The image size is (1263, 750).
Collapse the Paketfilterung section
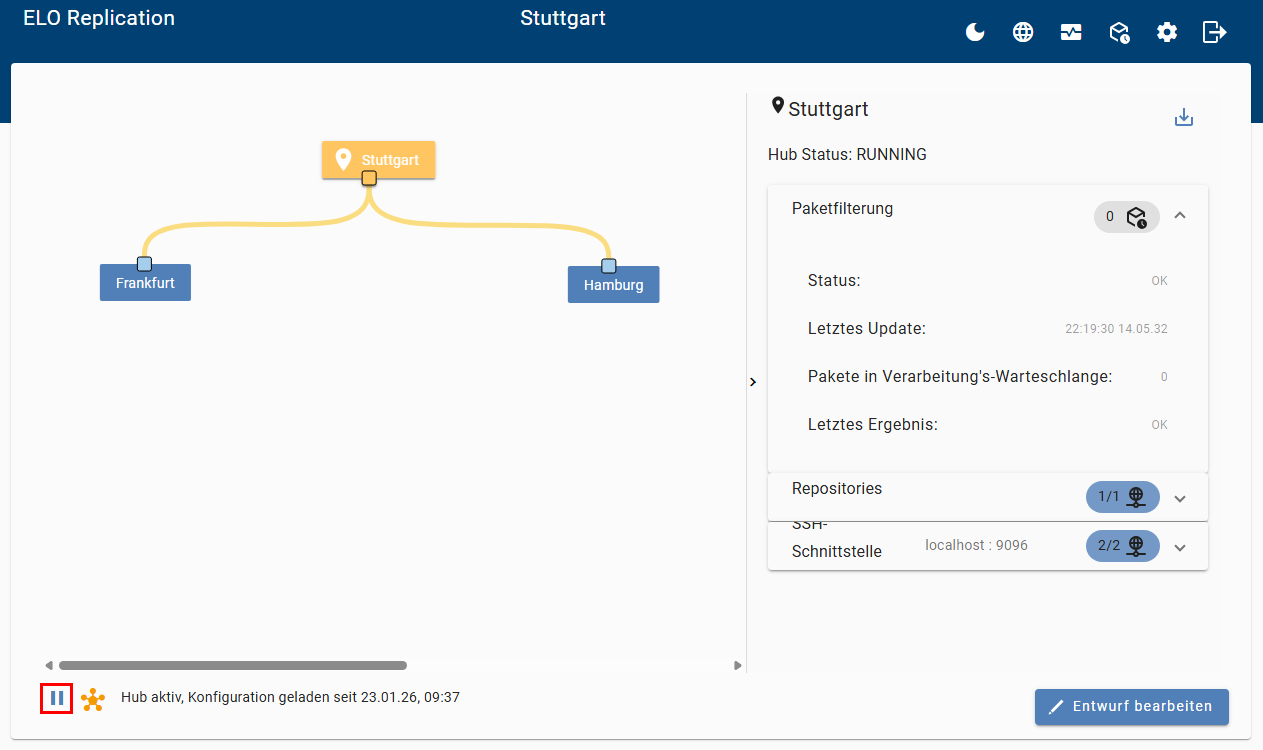click(x=1180, y=215)
